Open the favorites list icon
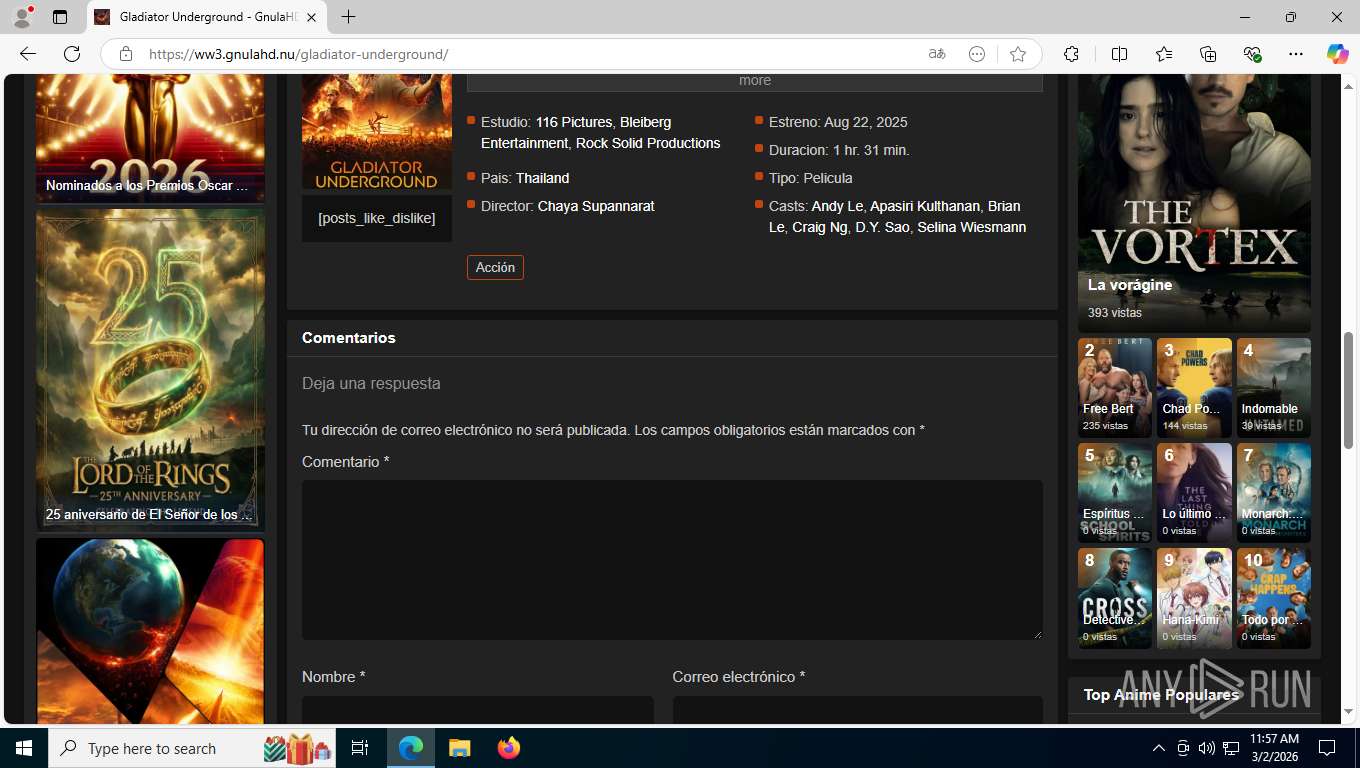Screen dimensions: 1360x768 1164,54
